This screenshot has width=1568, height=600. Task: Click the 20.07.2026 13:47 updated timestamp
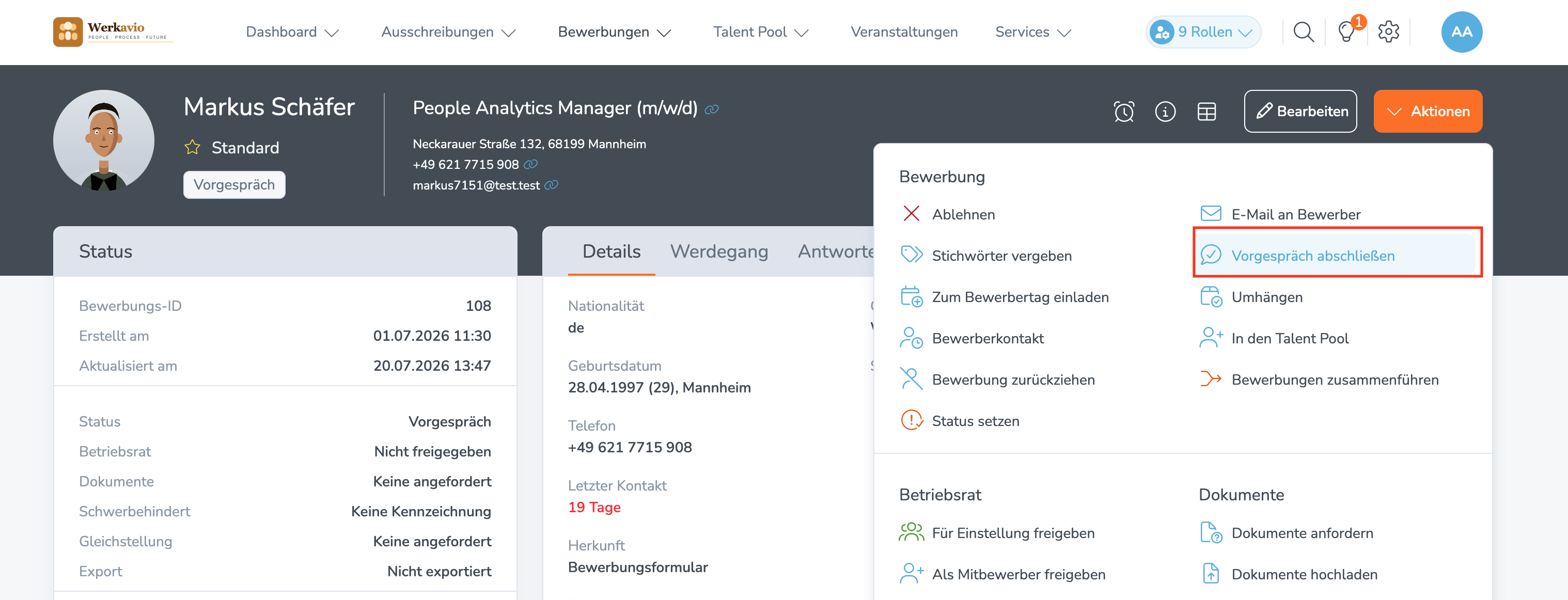coord(432,366)
